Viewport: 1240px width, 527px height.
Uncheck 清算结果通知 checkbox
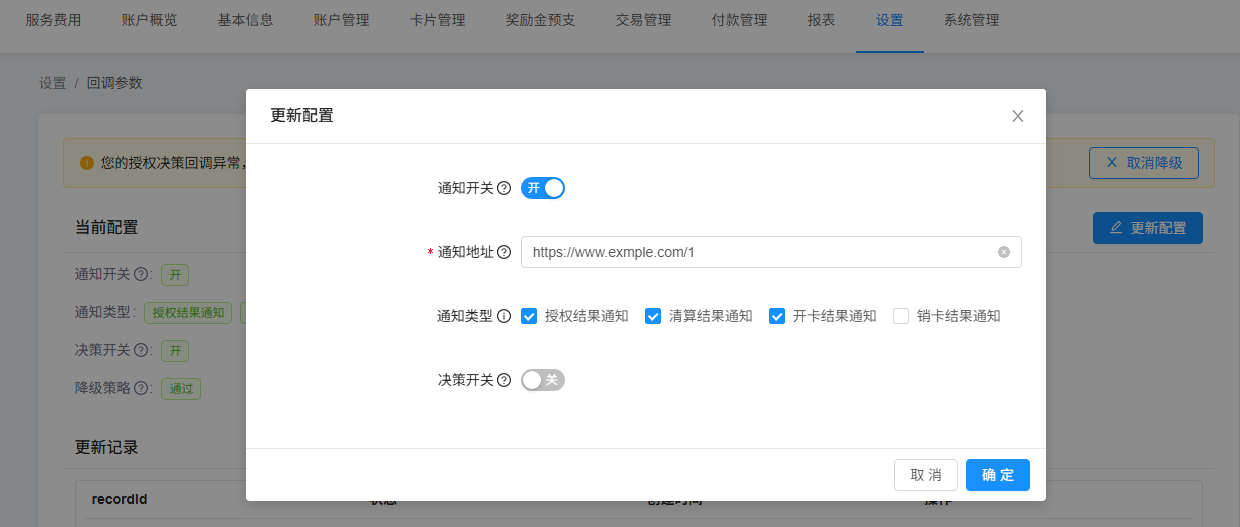[653, 316]
